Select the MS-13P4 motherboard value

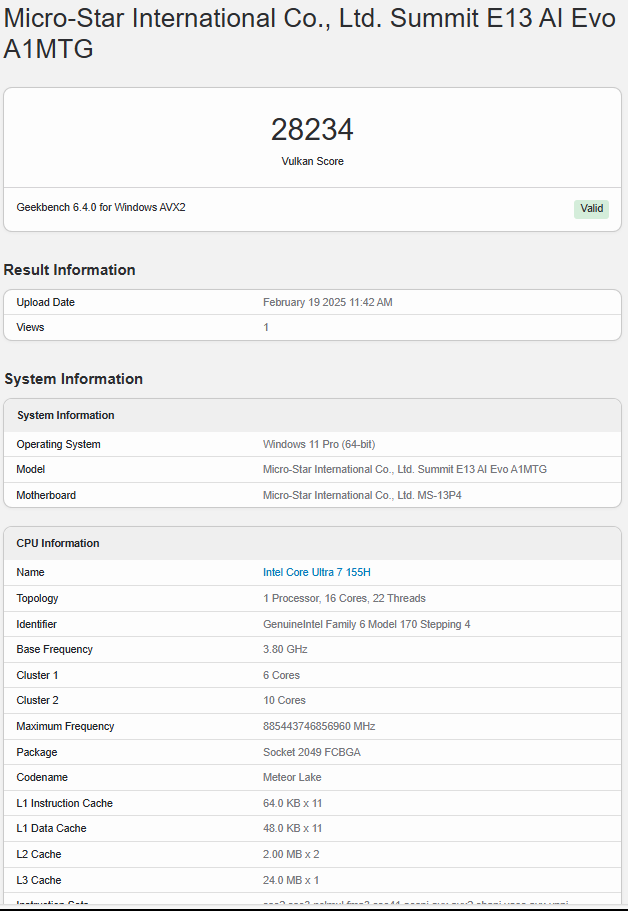point(363,496)
